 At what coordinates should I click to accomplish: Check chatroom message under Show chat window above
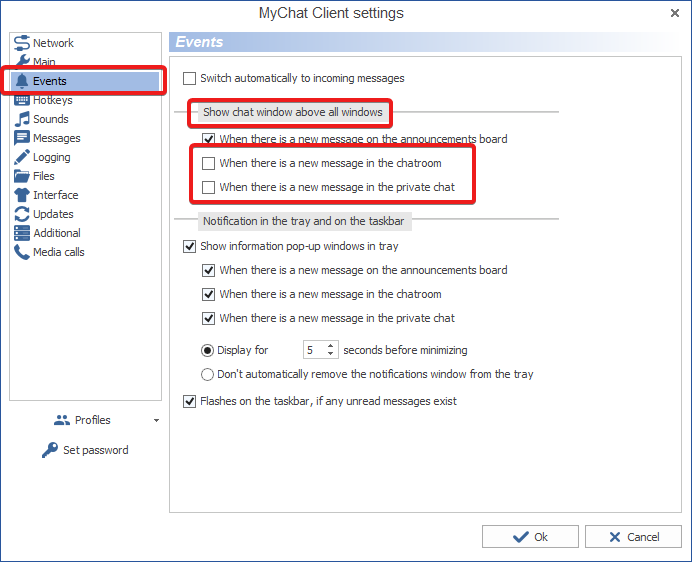click(x=208, y=163)
